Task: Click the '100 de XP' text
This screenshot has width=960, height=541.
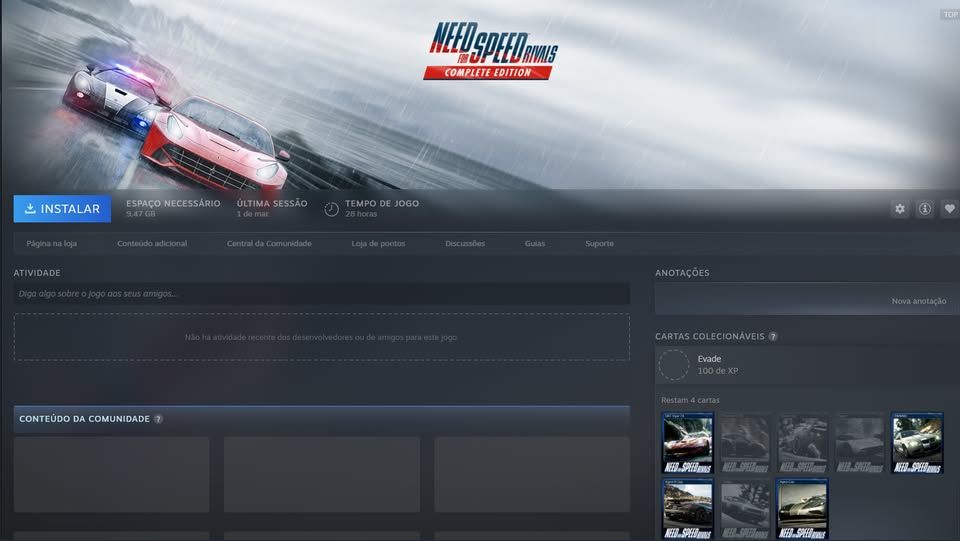Action: pyautogui.click(x=718, y=371)
